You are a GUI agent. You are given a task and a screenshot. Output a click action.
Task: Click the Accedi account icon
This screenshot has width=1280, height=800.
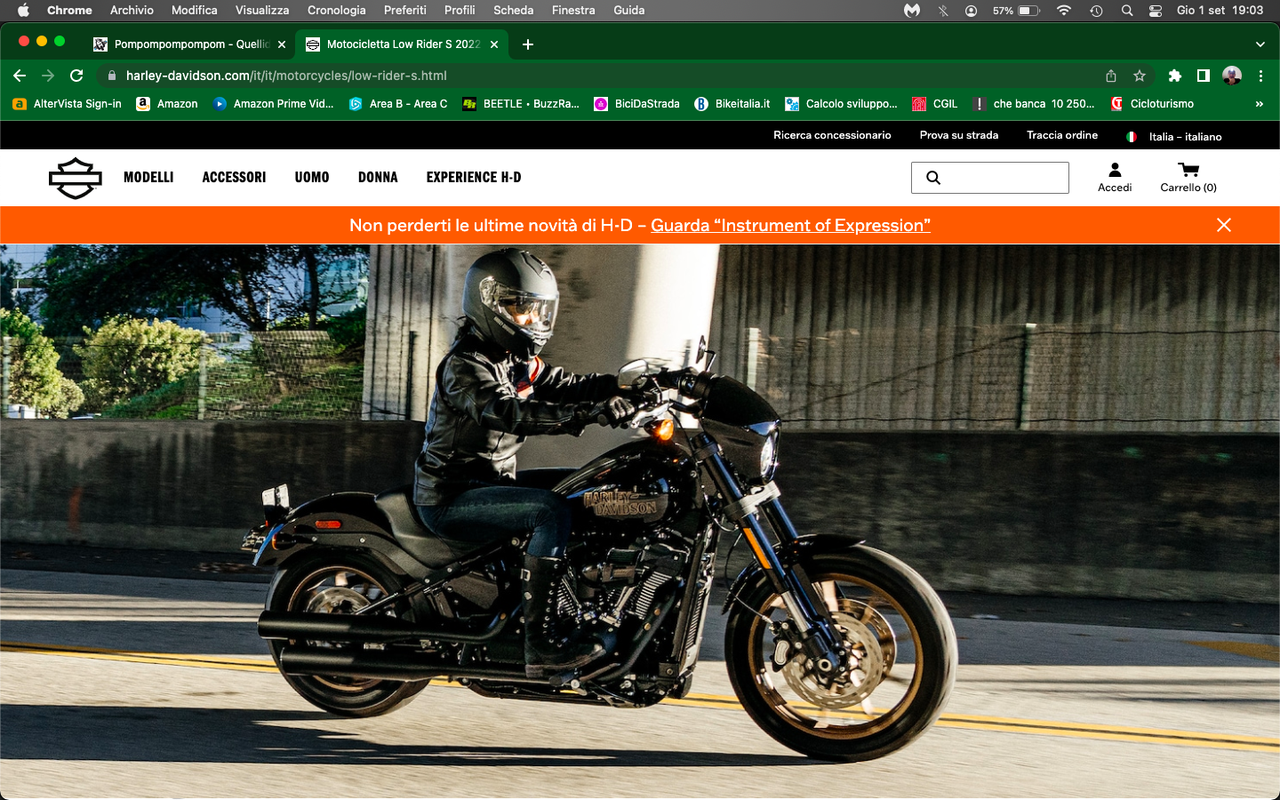click(1115, 177)
